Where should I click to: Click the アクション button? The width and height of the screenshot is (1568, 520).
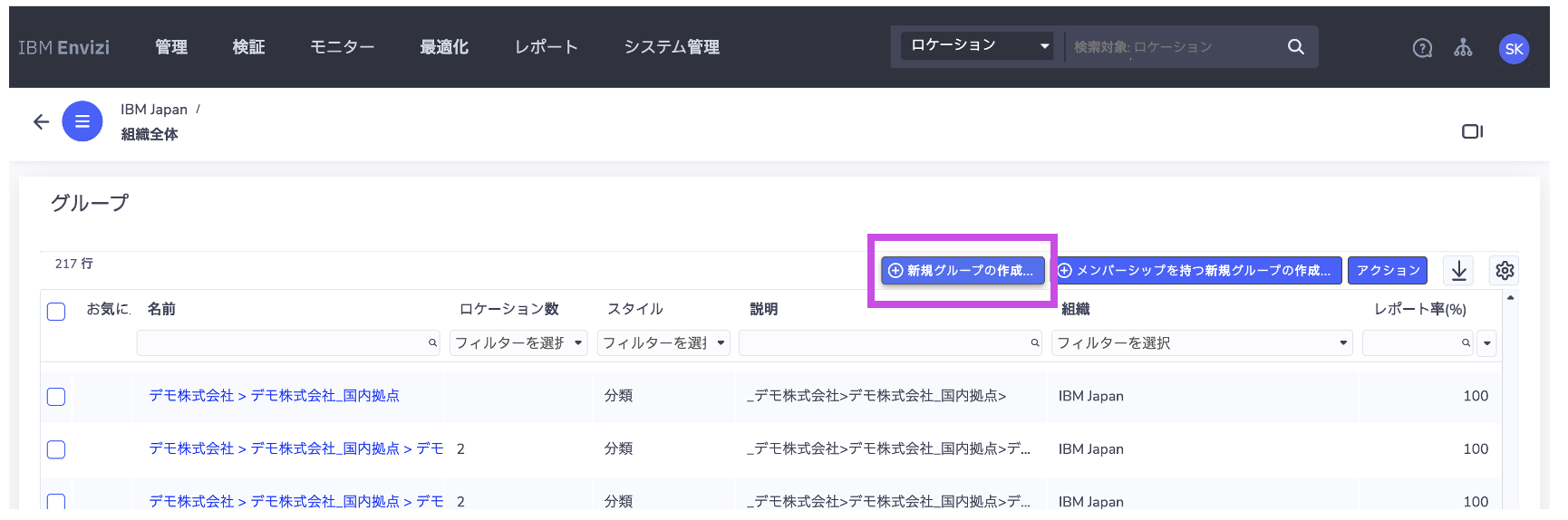(x=1388, y=270)
